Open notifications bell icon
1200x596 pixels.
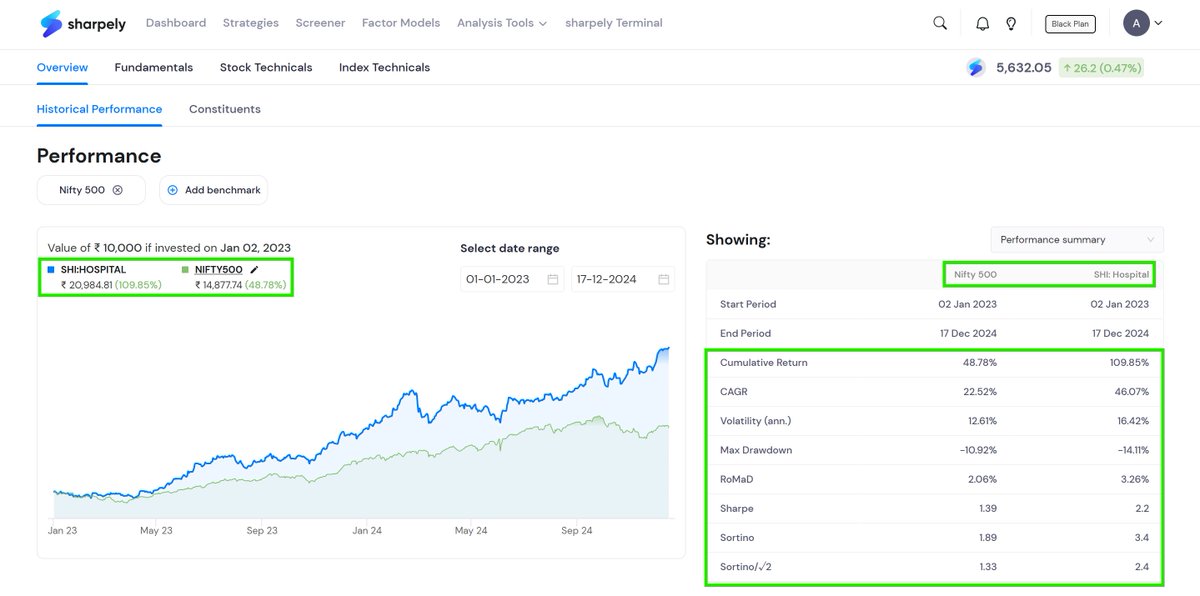tap(983, 23)
